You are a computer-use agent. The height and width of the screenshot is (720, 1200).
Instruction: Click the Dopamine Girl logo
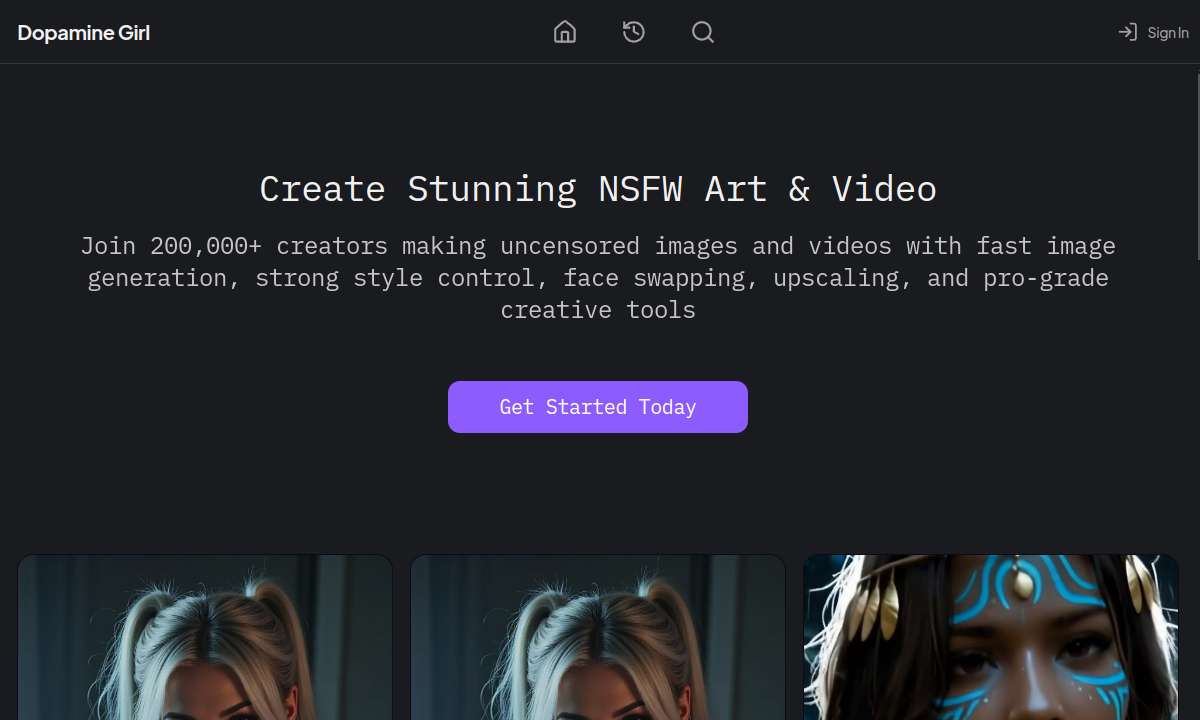[84, 33]
